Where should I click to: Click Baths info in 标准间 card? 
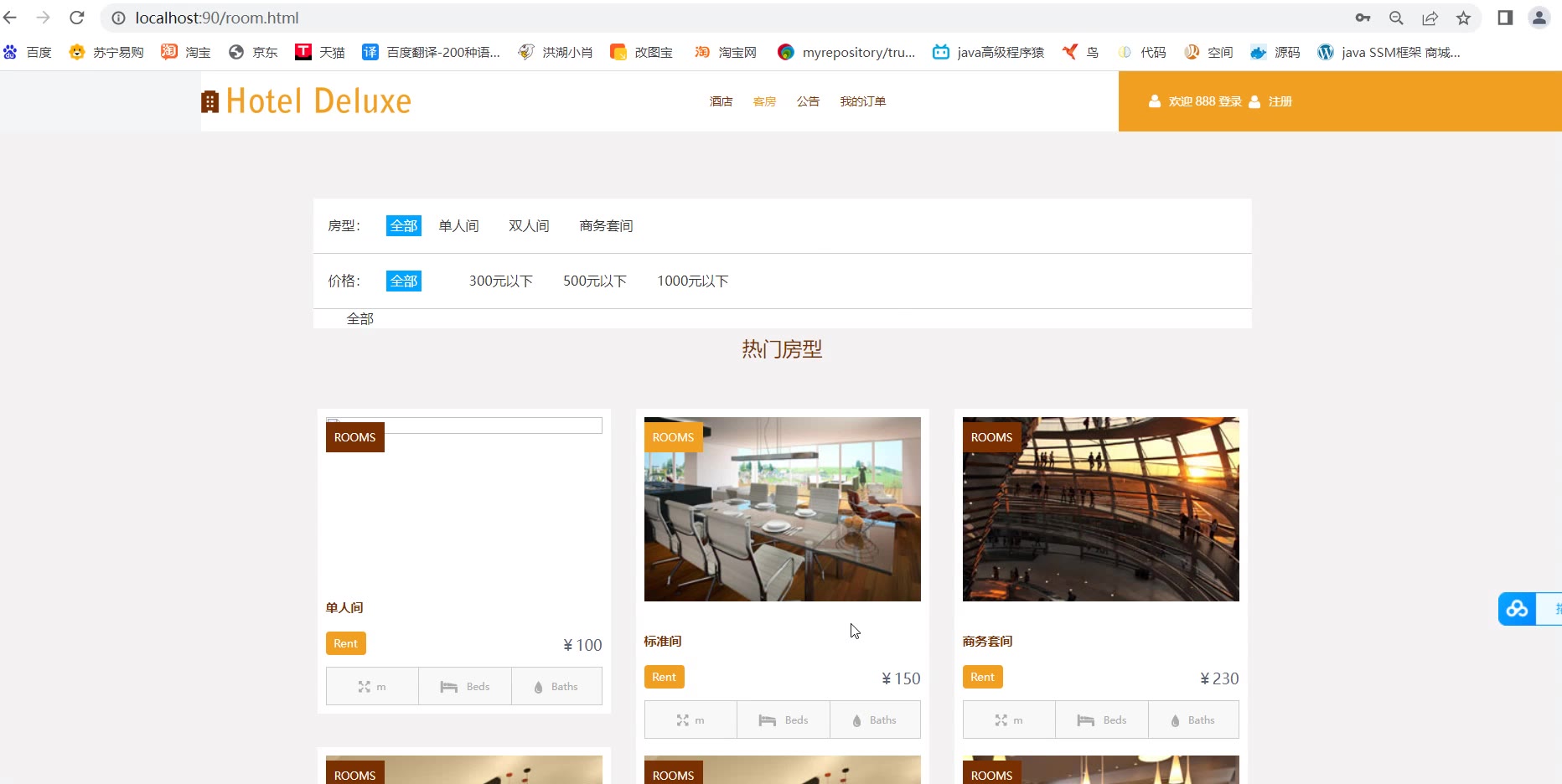click(x=875, y=720)
